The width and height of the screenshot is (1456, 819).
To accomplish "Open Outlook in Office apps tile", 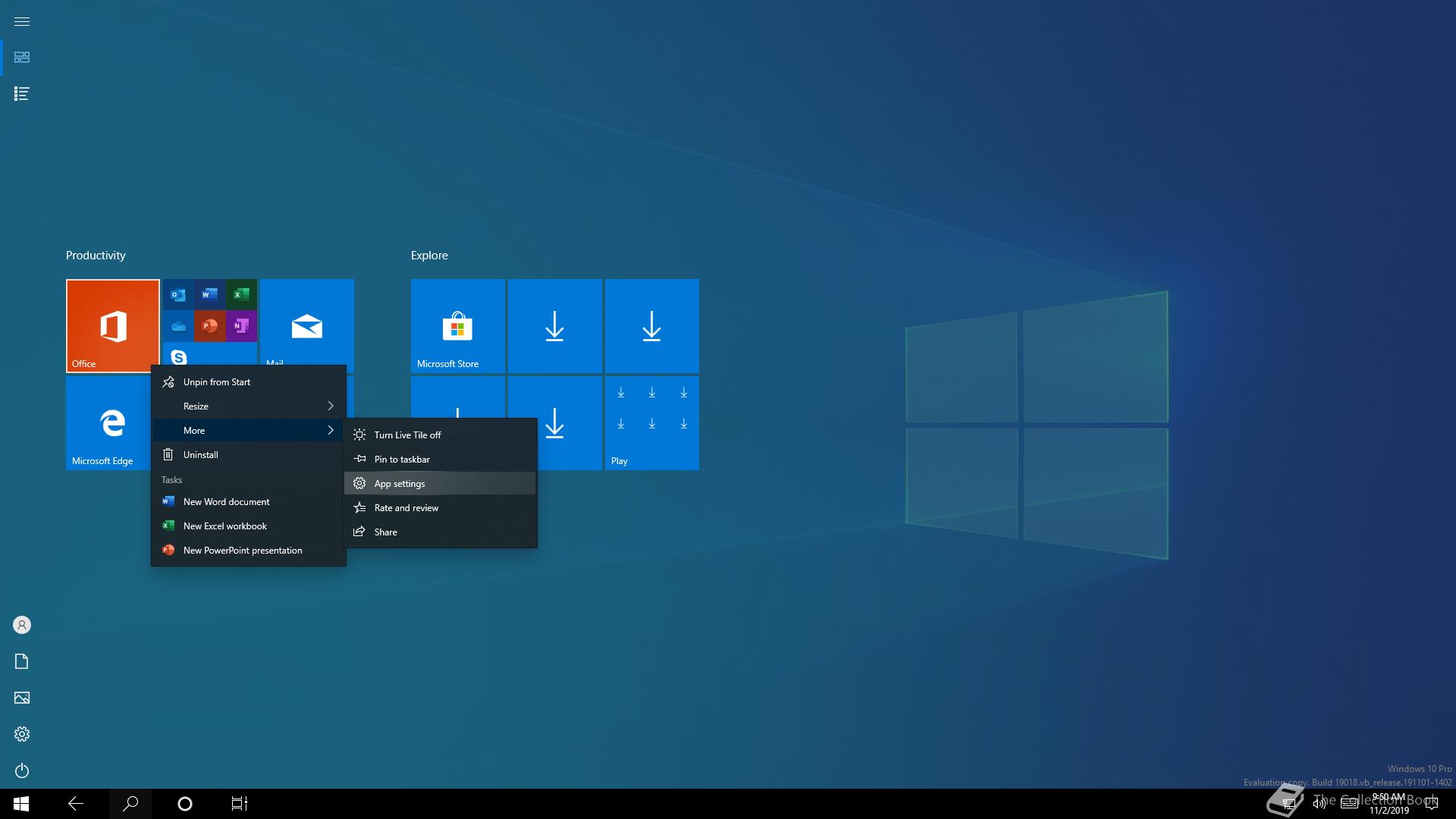I will click(x=179, y=295).
